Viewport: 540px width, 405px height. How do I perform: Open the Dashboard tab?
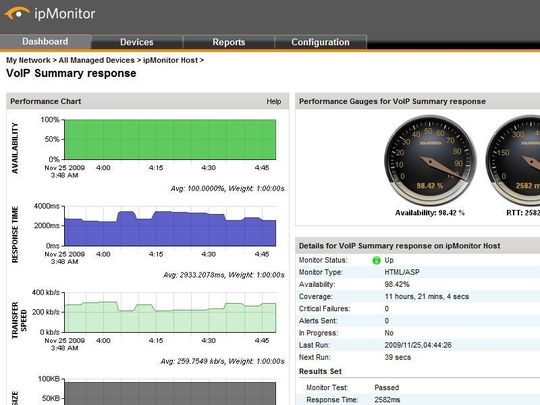[x=45, y=42]
